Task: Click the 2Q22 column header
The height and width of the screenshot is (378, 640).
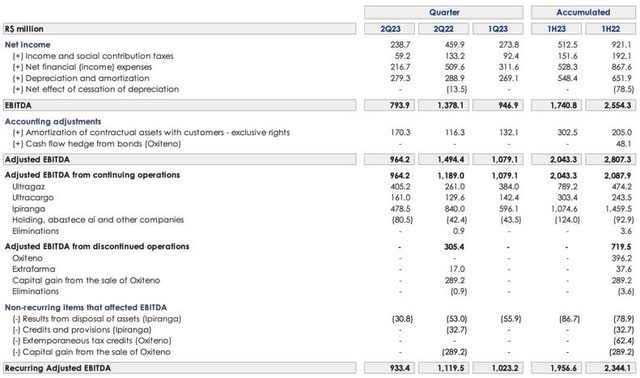Action: tap(443, 29)
